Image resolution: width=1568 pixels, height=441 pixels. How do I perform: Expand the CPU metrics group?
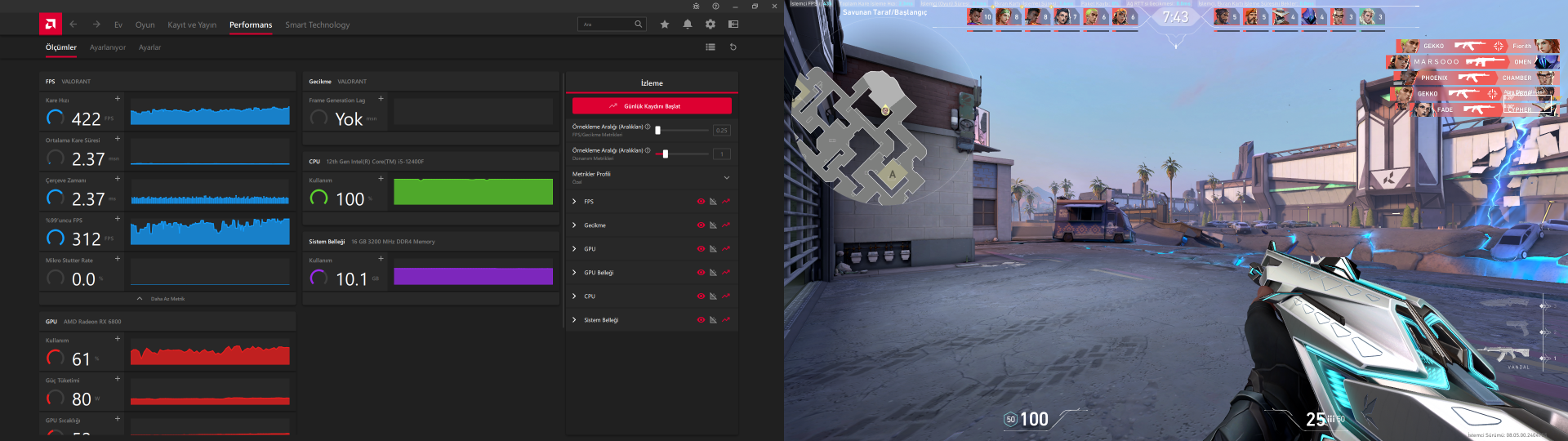click(574, 296)
